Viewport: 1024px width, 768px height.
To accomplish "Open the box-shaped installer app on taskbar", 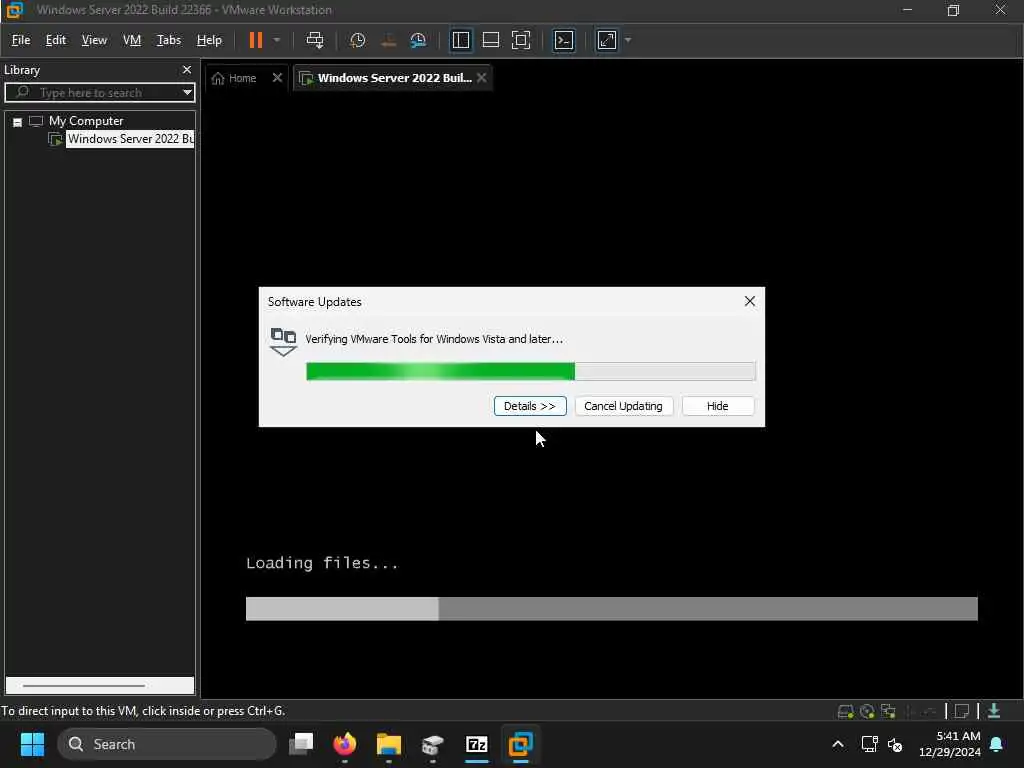I will tap(432, 744).
